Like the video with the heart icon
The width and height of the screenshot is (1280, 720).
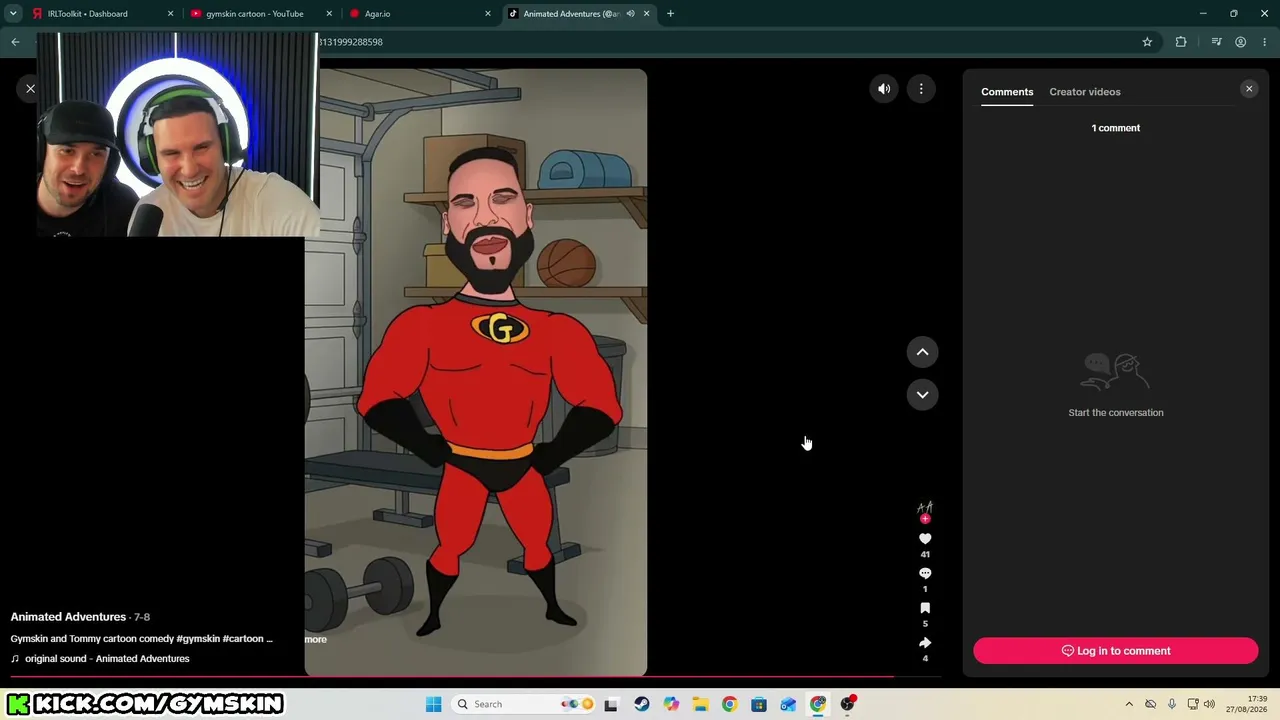925,539
